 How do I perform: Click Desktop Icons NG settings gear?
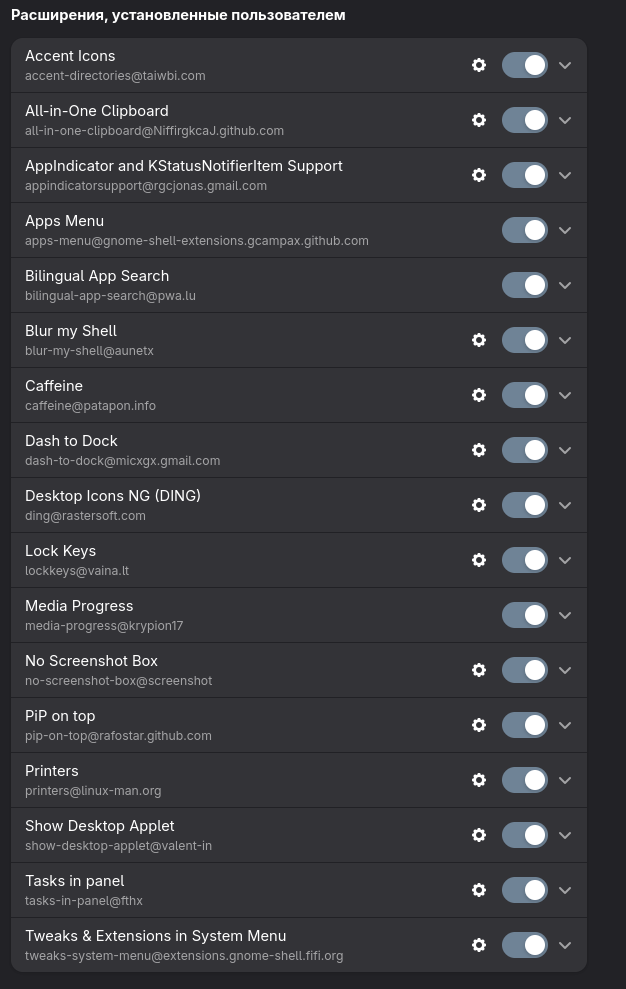click(479, 505)
